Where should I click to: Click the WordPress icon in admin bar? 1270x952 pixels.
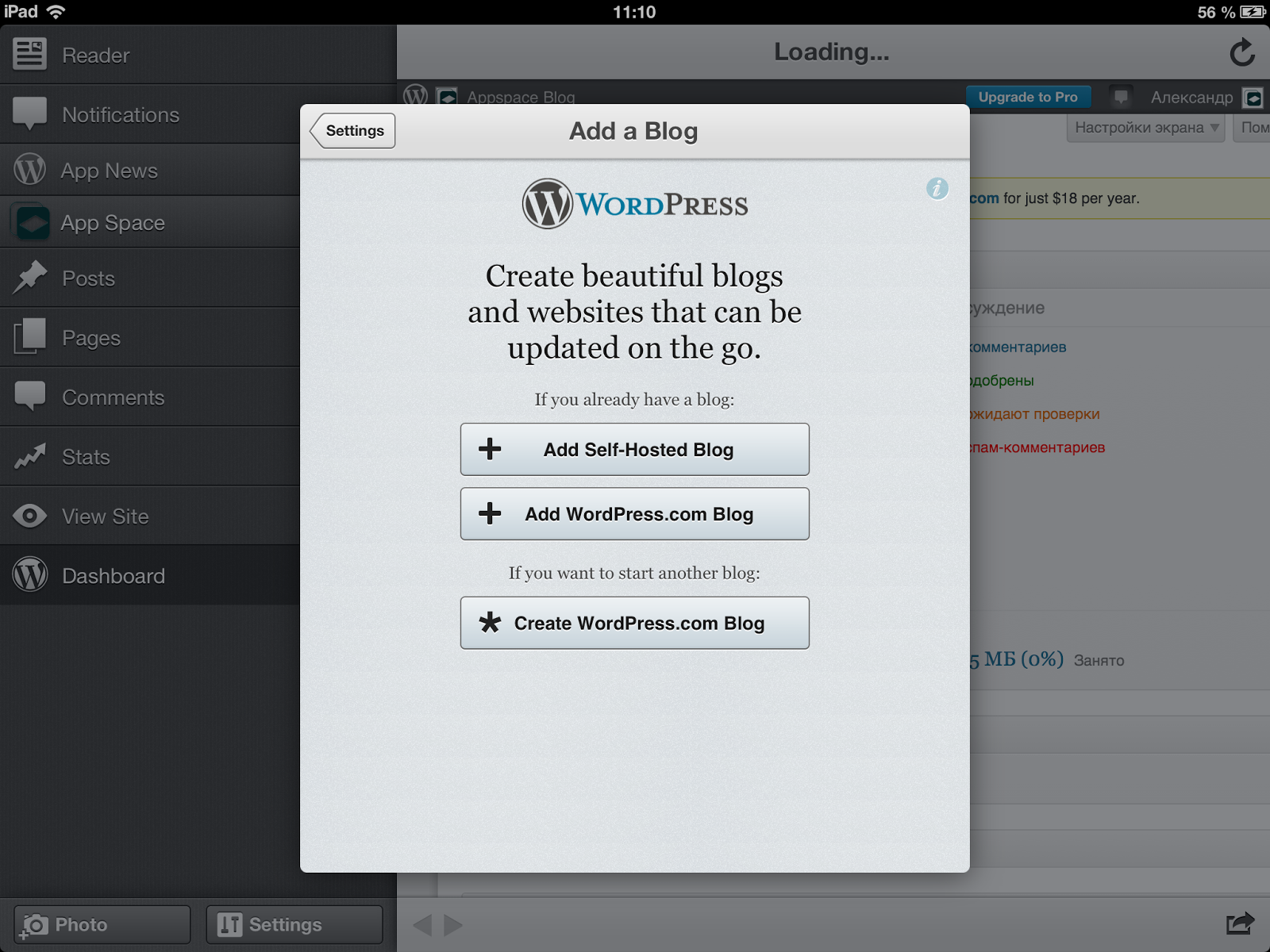416,95
